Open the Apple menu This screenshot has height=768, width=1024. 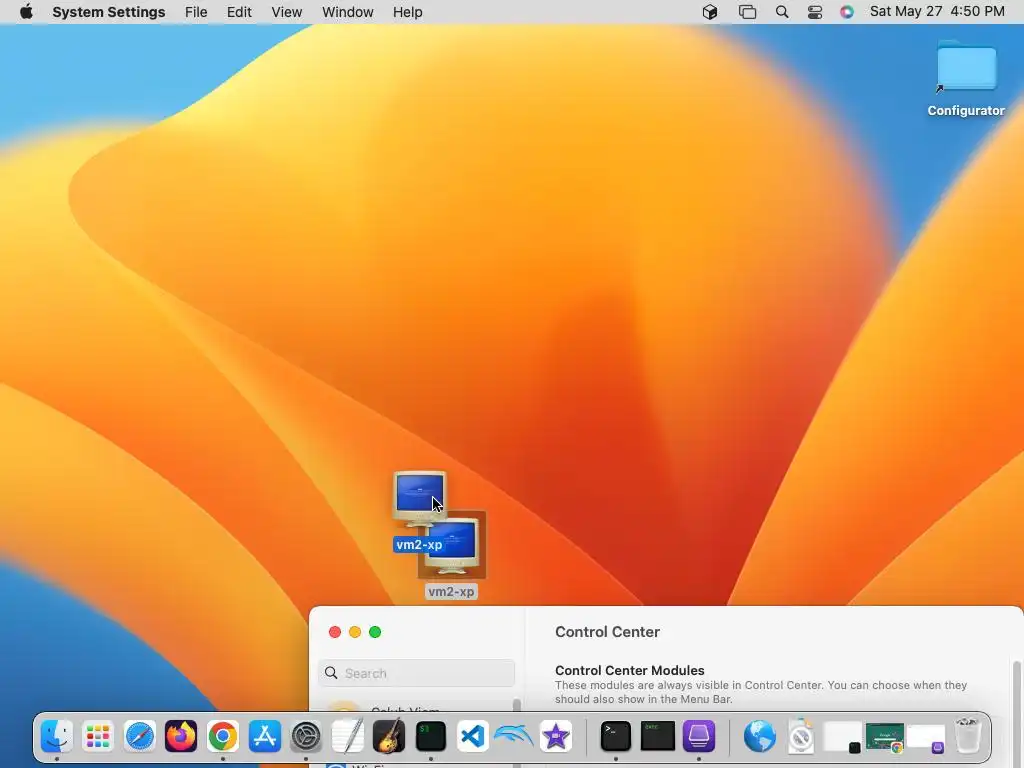(26, 12)
